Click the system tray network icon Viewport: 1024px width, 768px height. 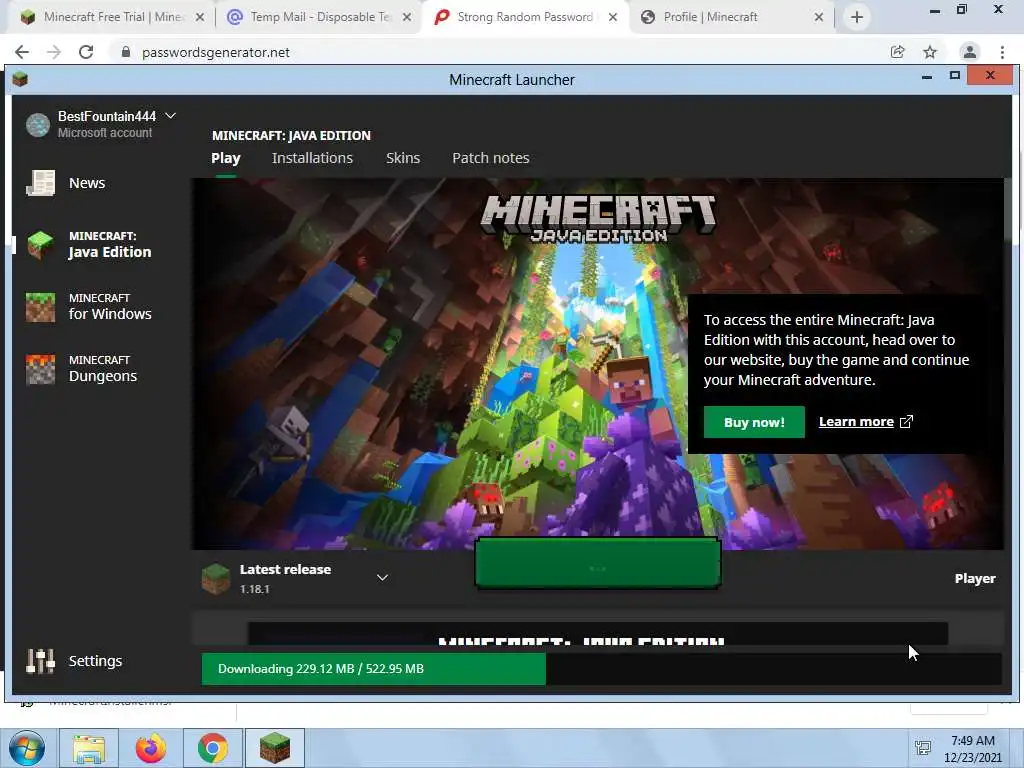(923, 748)
